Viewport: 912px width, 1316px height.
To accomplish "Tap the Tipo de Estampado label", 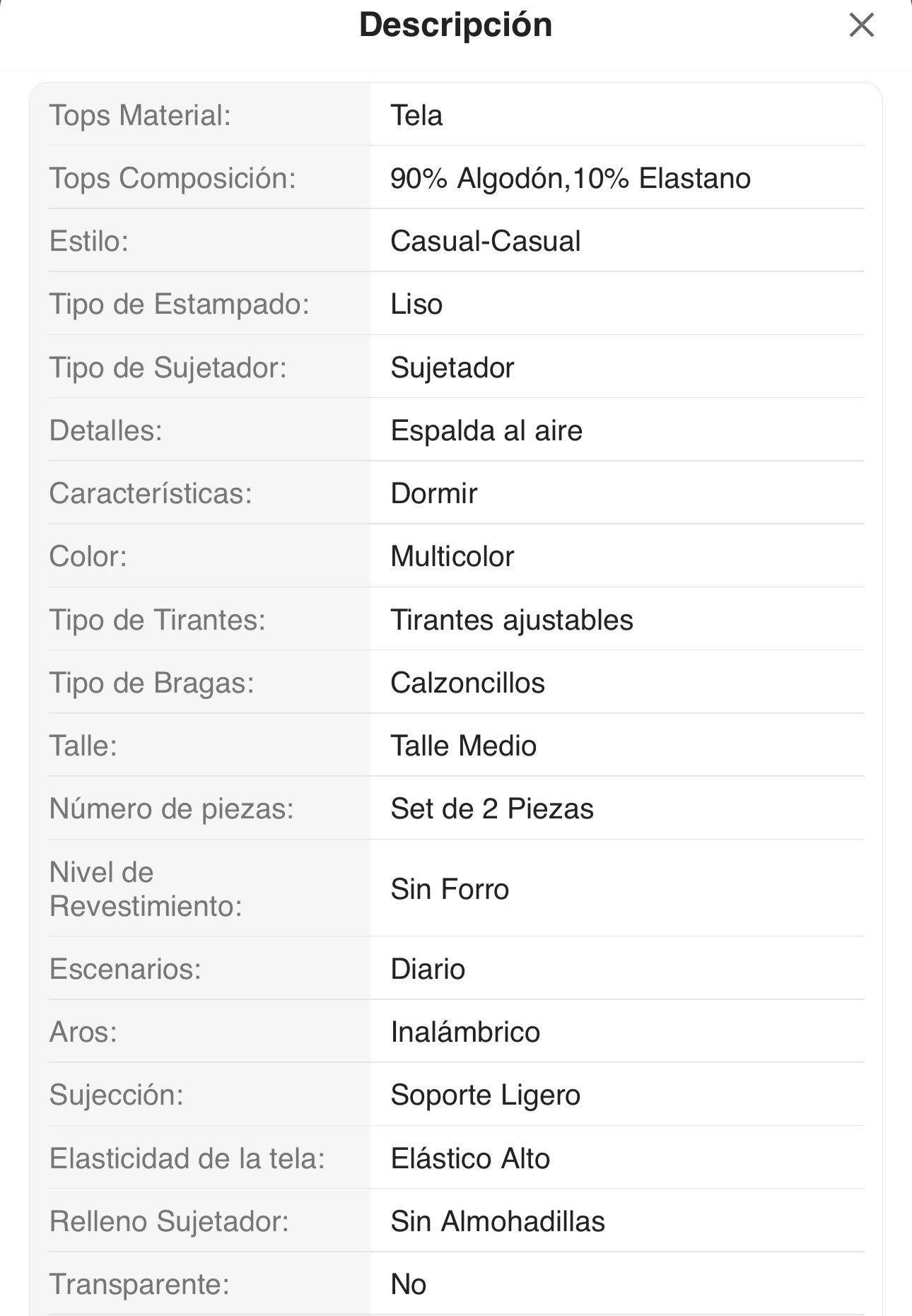I will [179, 305].
